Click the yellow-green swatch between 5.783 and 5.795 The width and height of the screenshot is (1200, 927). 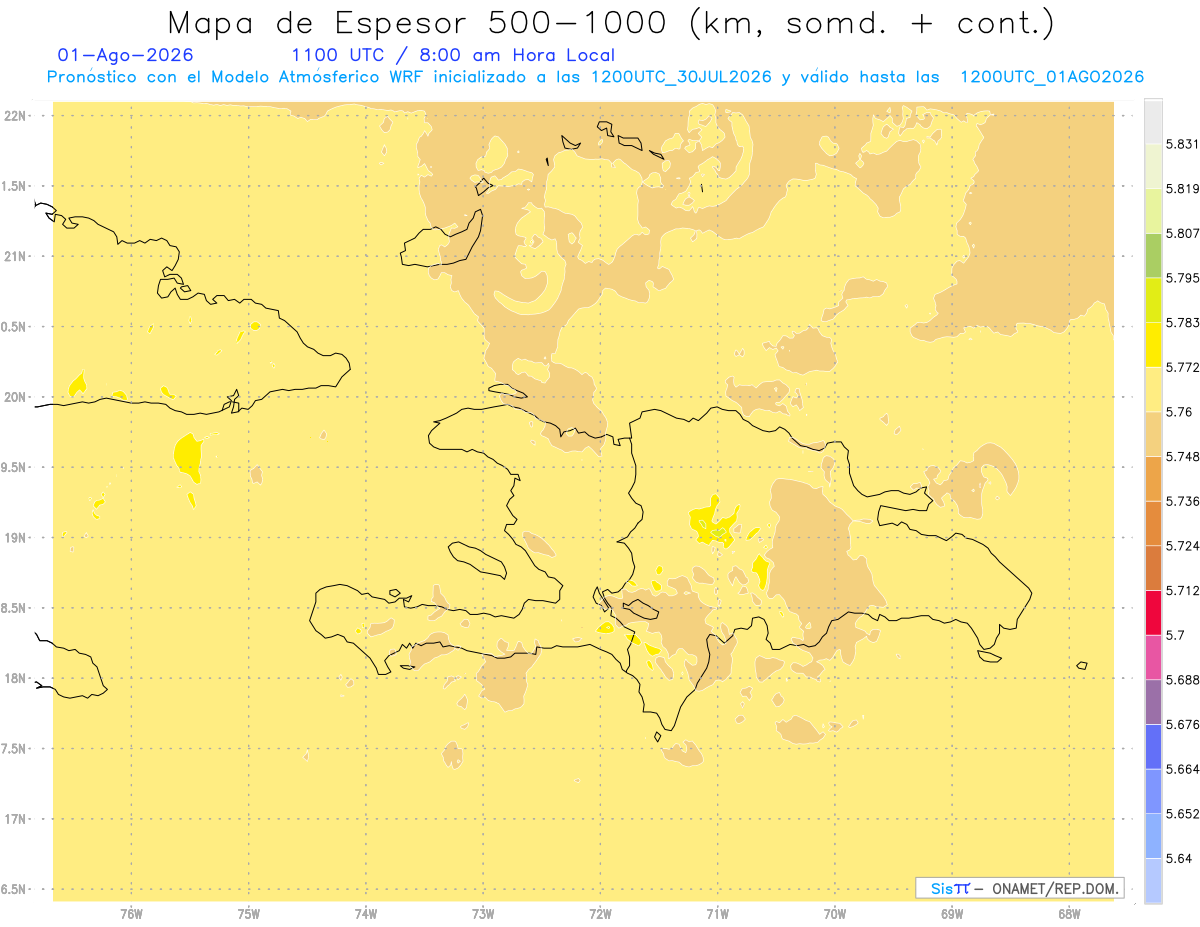[1153, 300]
